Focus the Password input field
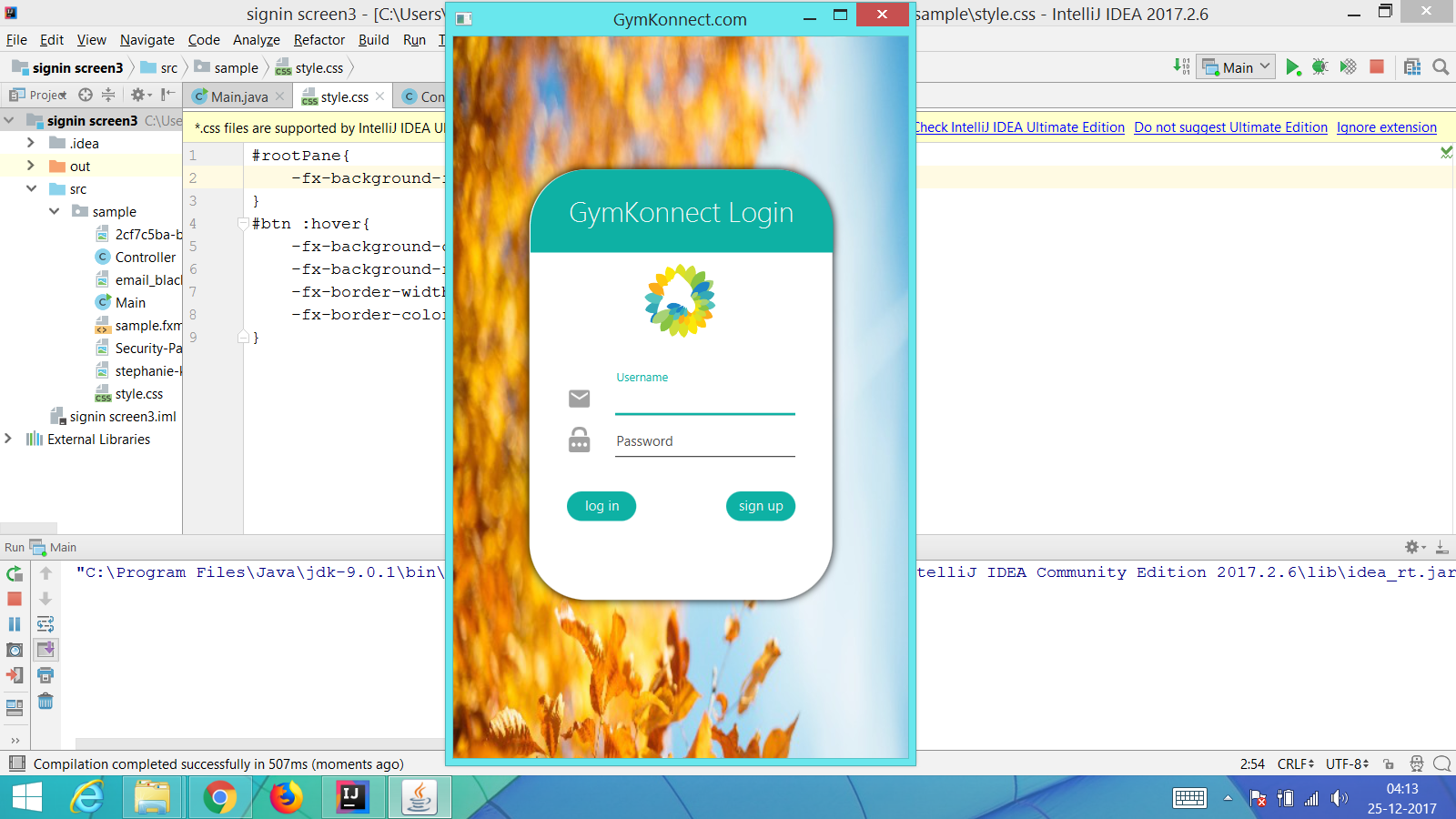The width and height of the screenshot is (1456, 819). point(705,441)
